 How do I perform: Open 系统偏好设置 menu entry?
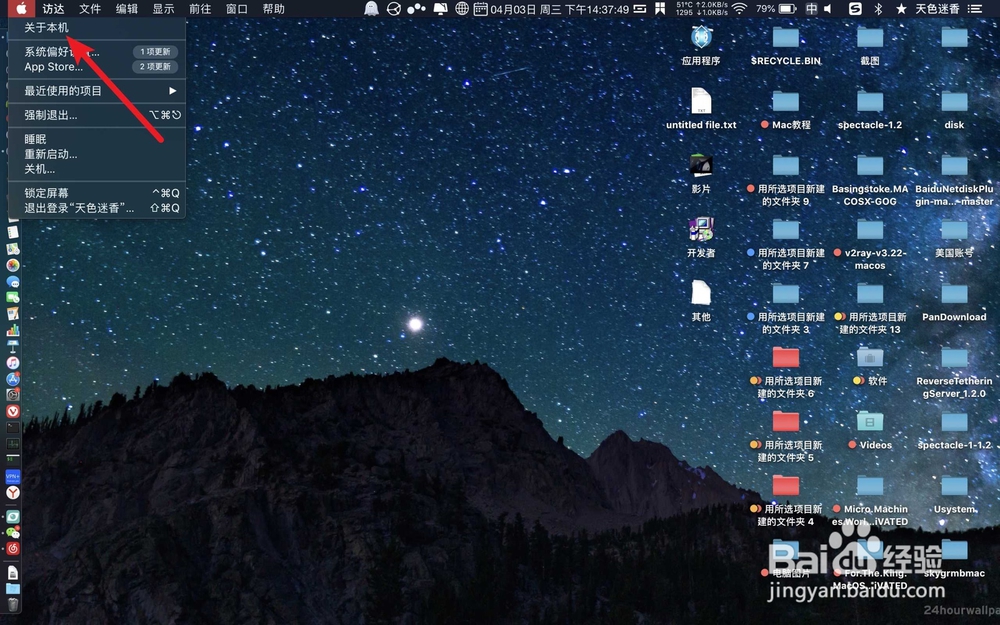(x=97, y=52)
